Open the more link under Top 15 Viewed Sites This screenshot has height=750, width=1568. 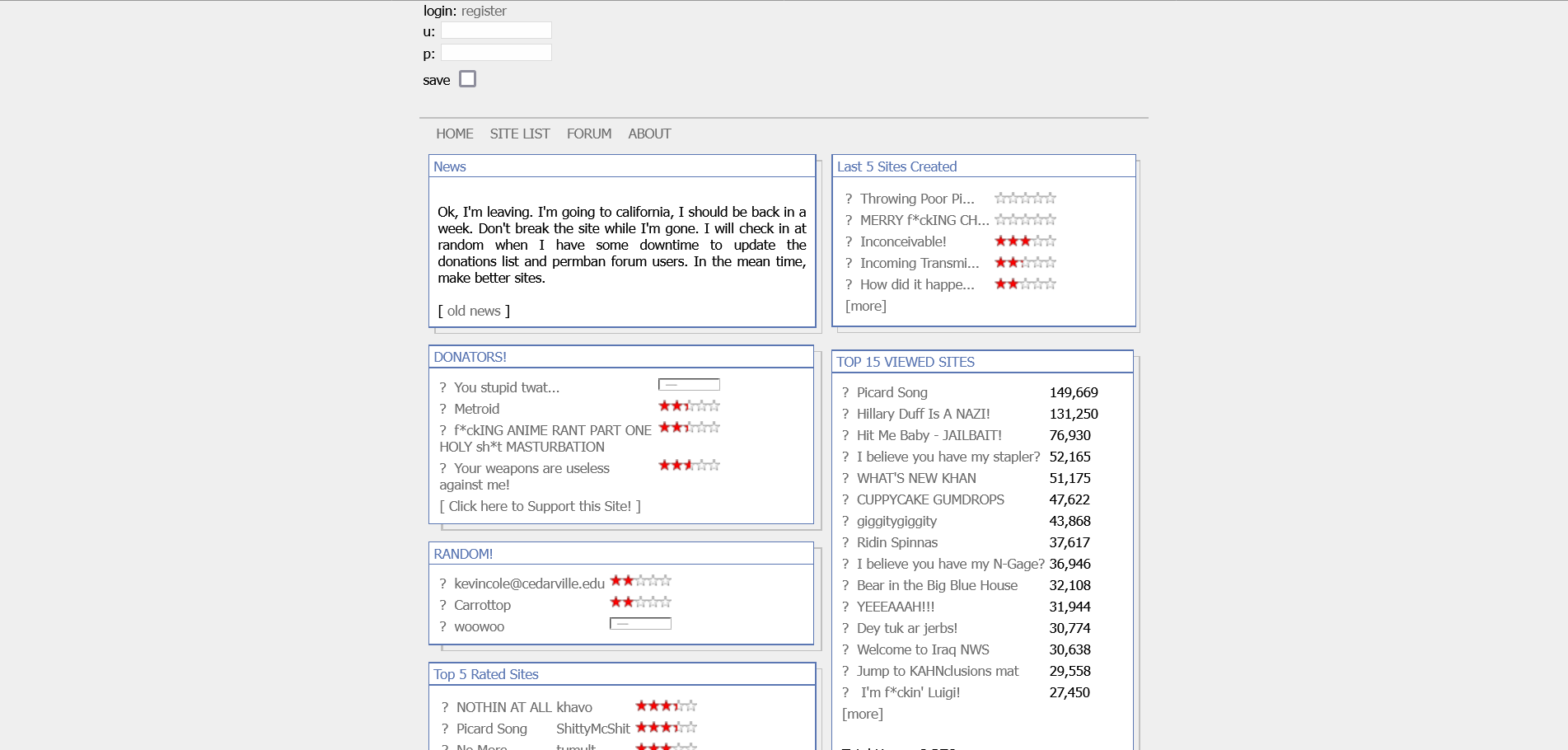863,714
